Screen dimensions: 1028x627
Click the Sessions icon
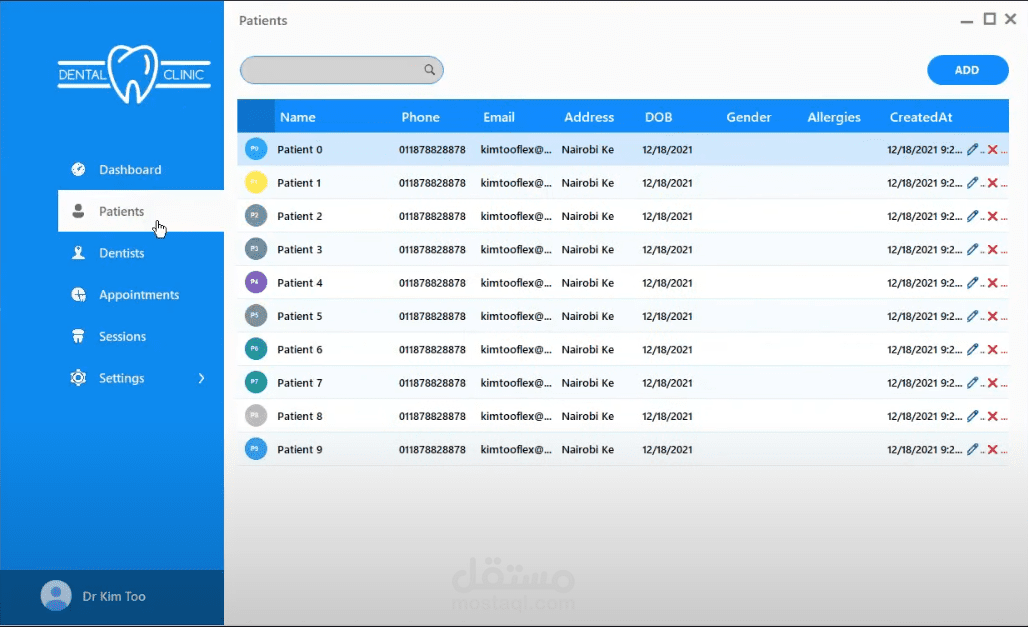pyautogui.click(x=78, y=336)
